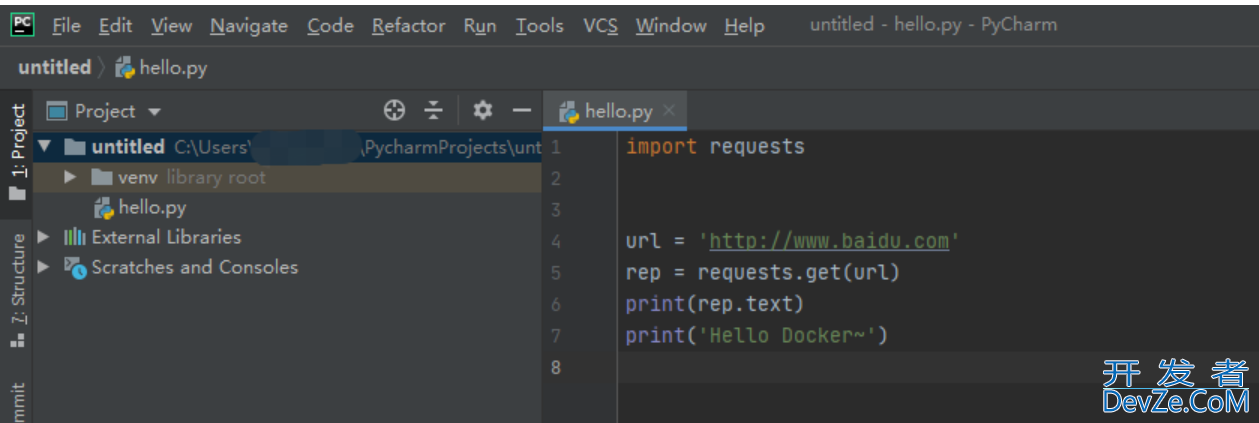Screen dimensions: 1259x423
Task: Open the View menu
Action: tap(171, 26)
